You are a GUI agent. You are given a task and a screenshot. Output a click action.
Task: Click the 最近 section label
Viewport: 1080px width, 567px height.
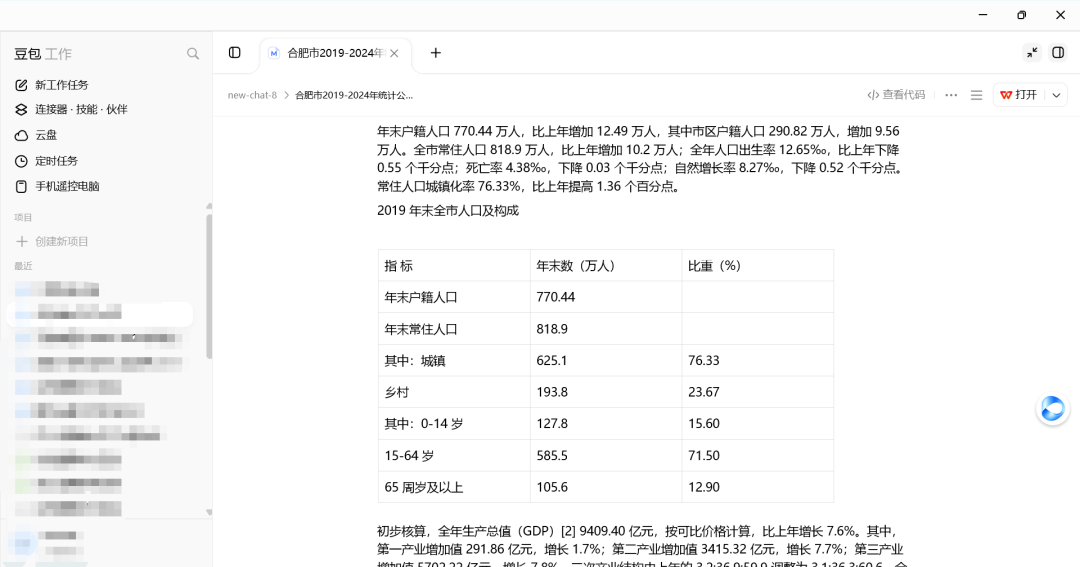[23, 266]
